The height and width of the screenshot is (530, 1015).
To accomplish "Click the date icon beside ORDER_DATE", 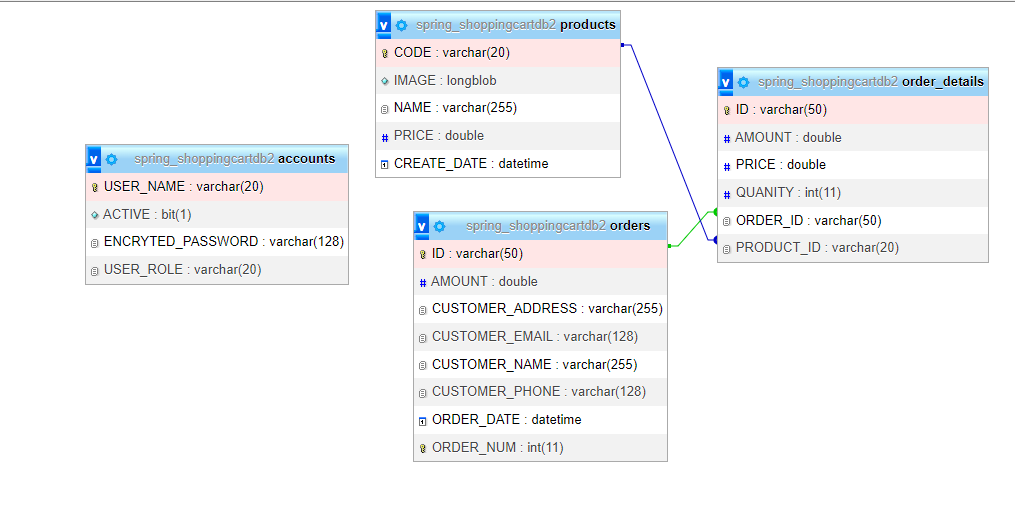I will 423,421.
